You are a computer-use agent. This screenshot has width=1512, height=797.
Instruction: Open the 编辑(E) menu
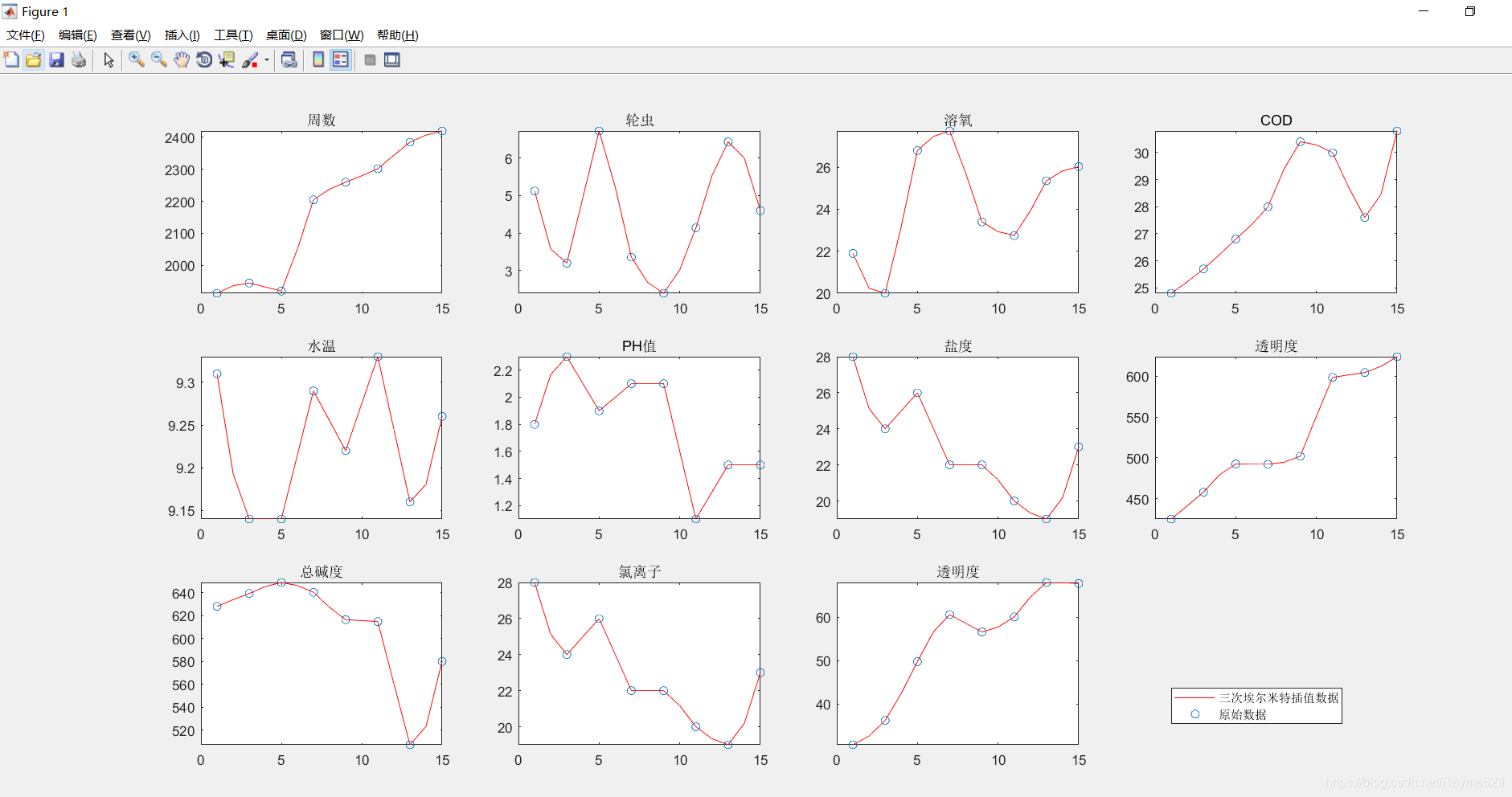tap(78, 35)
